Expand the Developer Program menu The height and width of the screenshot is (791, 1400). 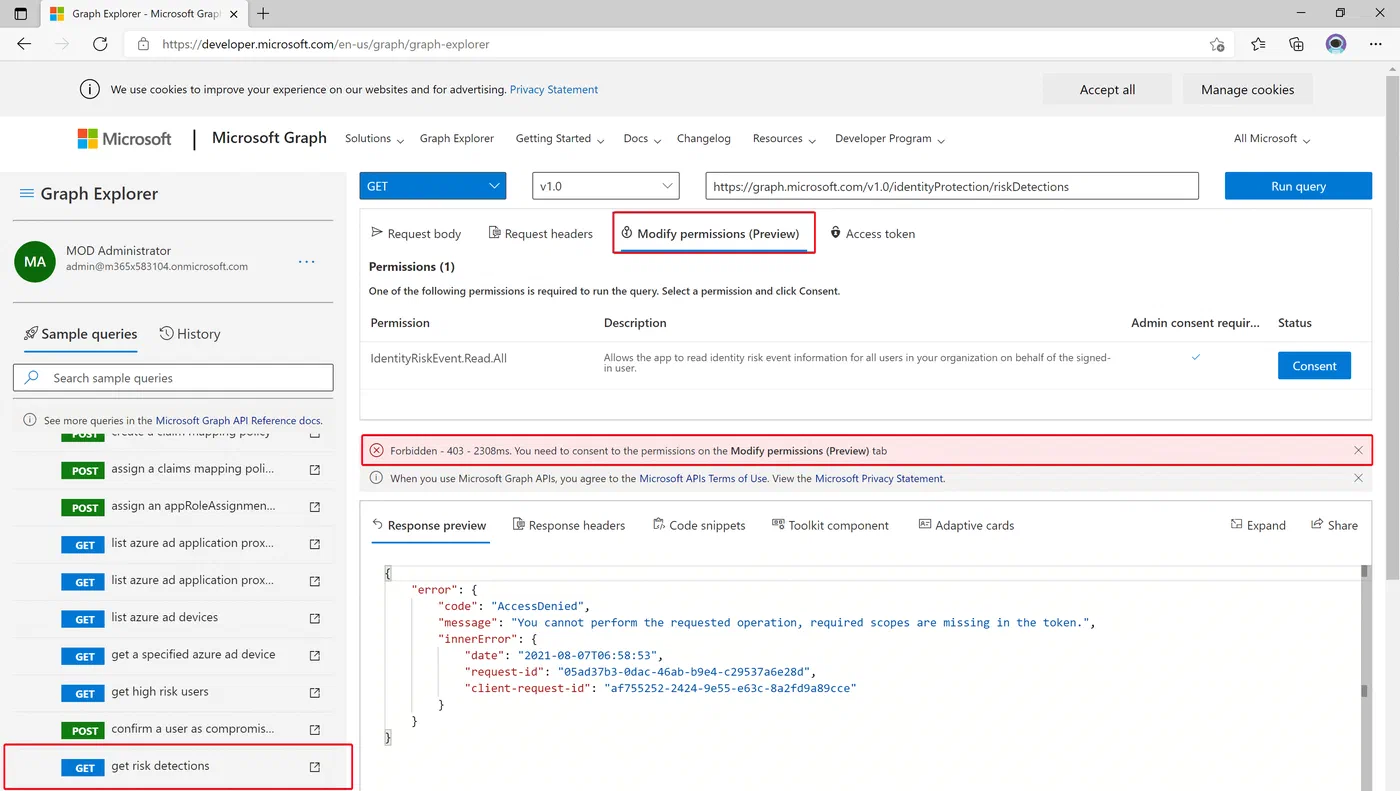tap(890, 139)
